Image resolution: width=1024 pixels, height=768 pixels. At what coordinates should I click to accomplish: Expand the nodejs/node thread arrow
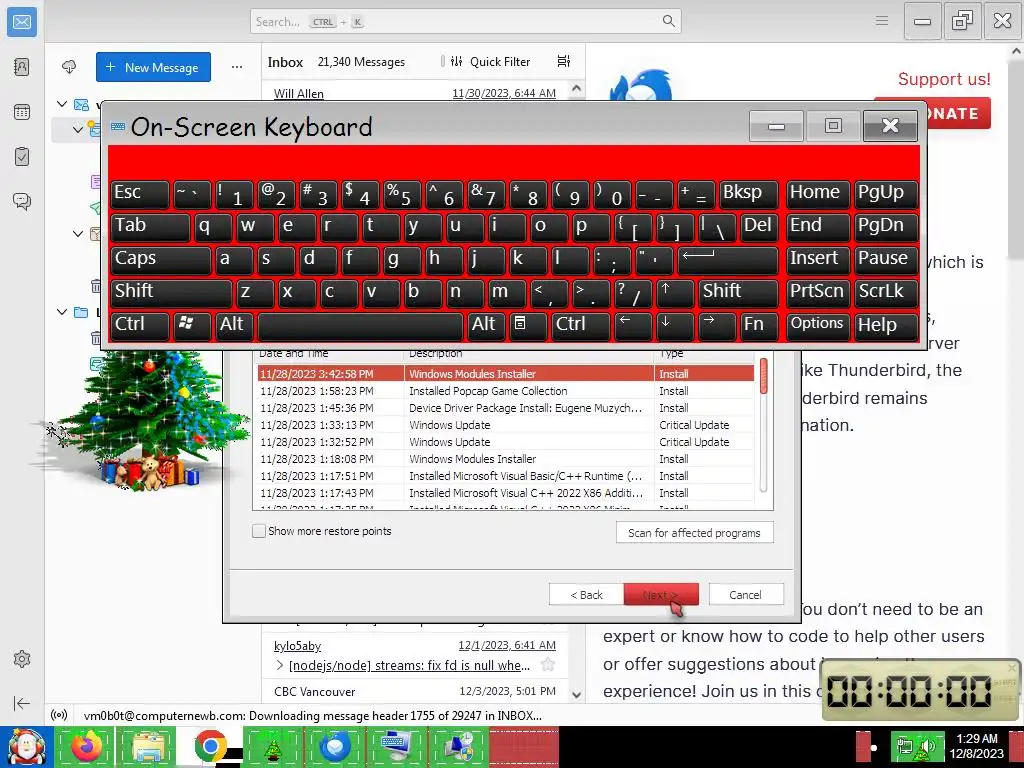pos(280,665)
